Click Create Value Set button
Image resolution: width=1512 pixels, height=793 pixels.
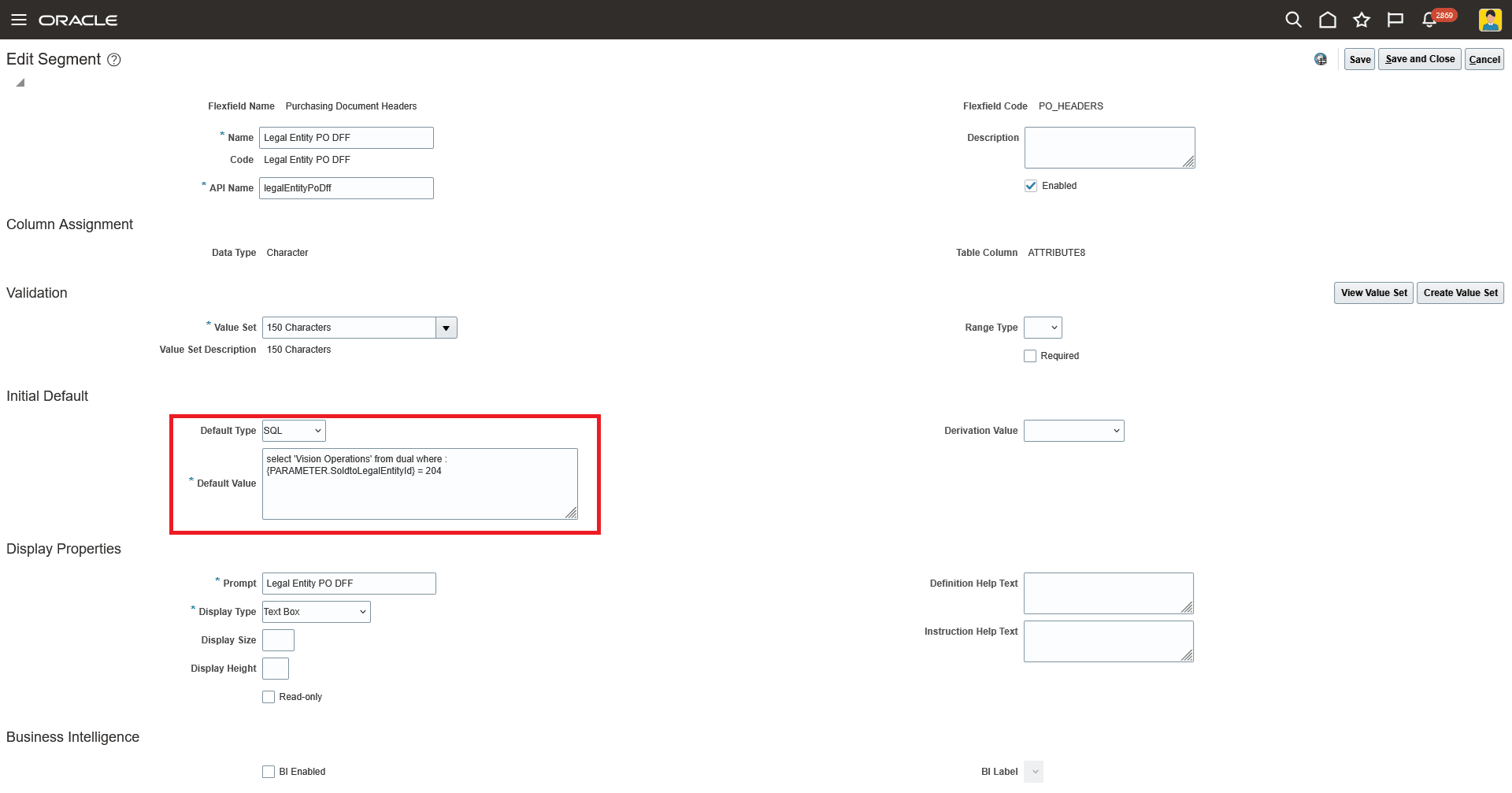coord(1460,293)
